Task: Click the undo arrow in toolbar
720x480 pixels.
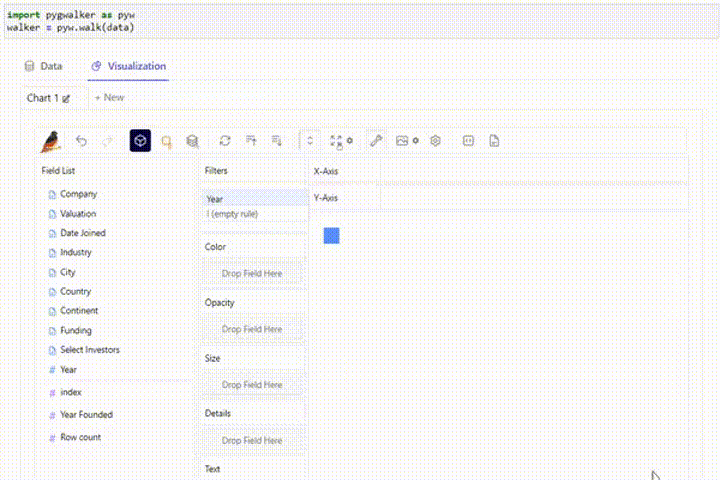Action: pos(81,141)
